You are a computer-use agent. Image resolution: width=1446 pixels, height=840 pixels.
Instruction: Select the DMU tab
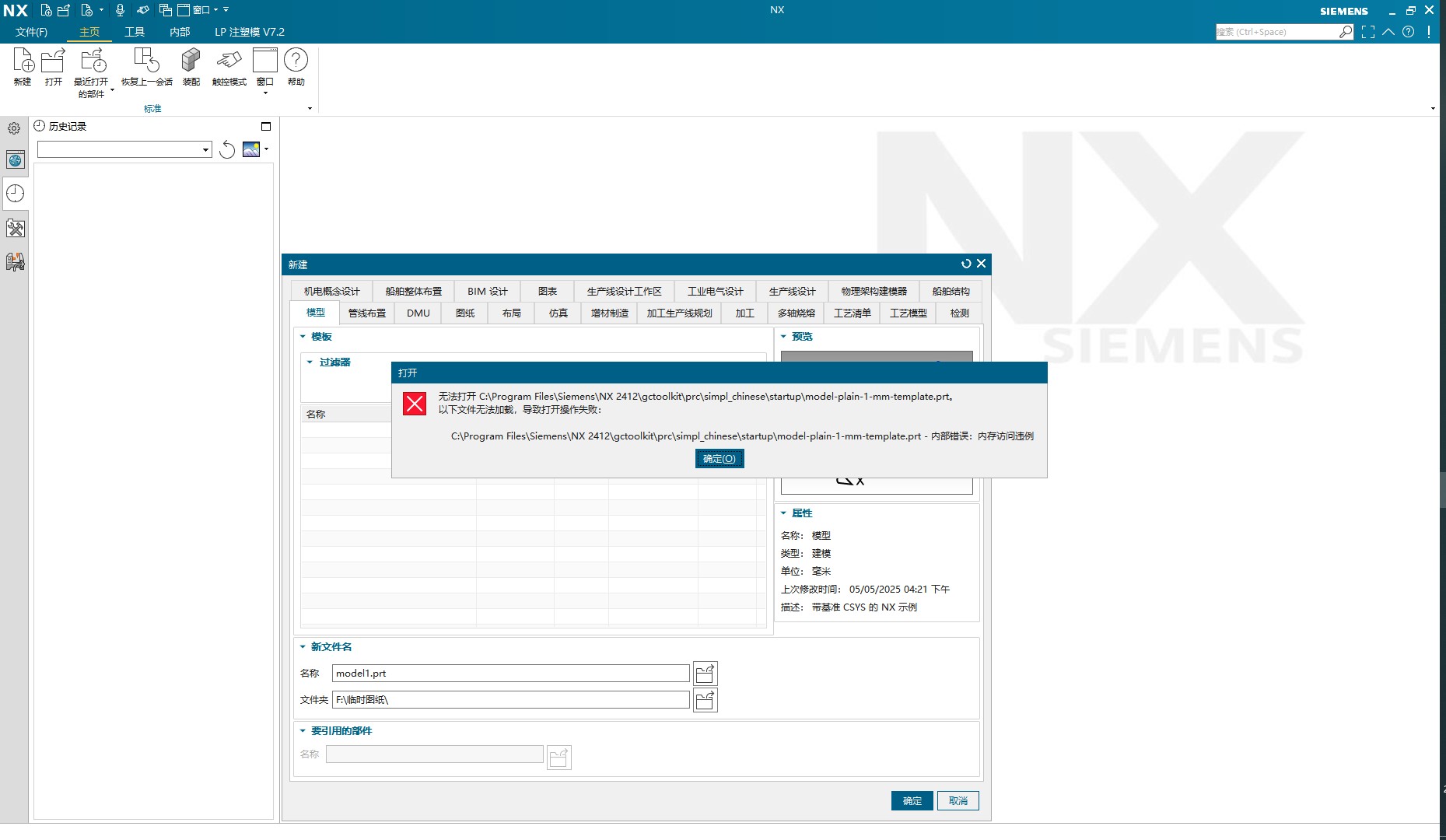tap(418, 313)
